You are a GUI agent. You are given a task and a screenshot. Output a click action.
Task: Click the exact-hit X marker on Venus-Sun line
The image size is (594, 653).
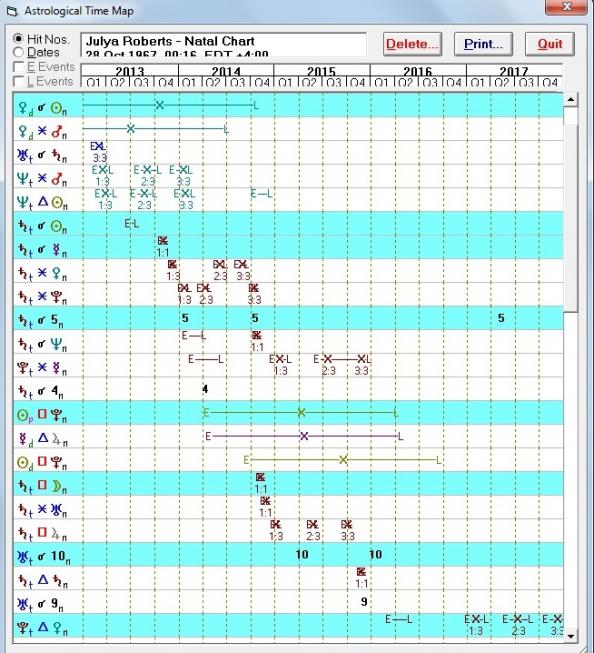[160, 105]
